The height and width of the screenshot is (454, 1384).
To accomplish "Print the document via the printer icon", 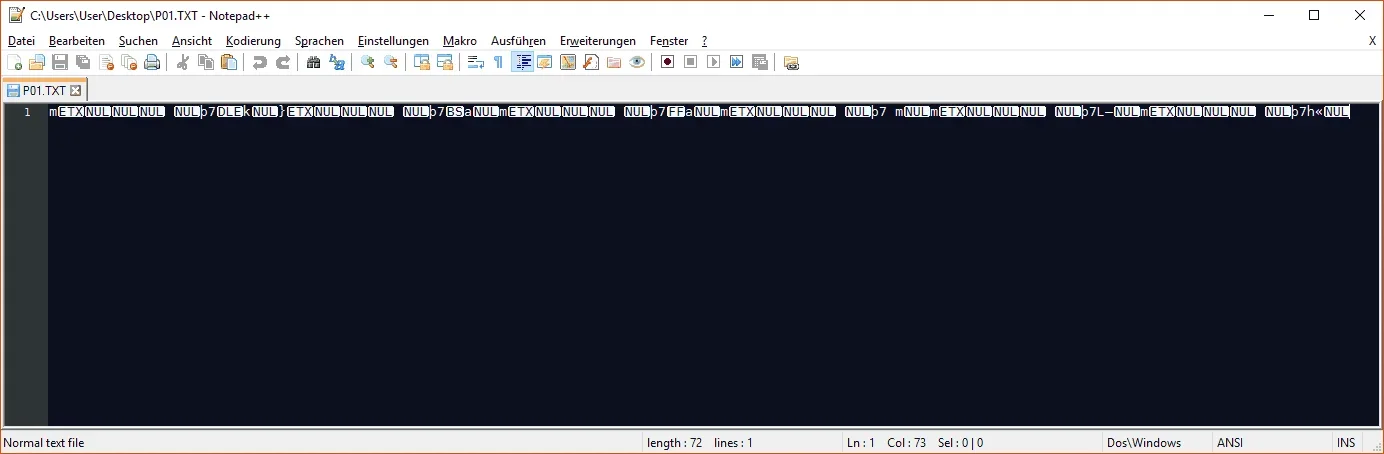I will pyautogui.click(x=152, y=62).
